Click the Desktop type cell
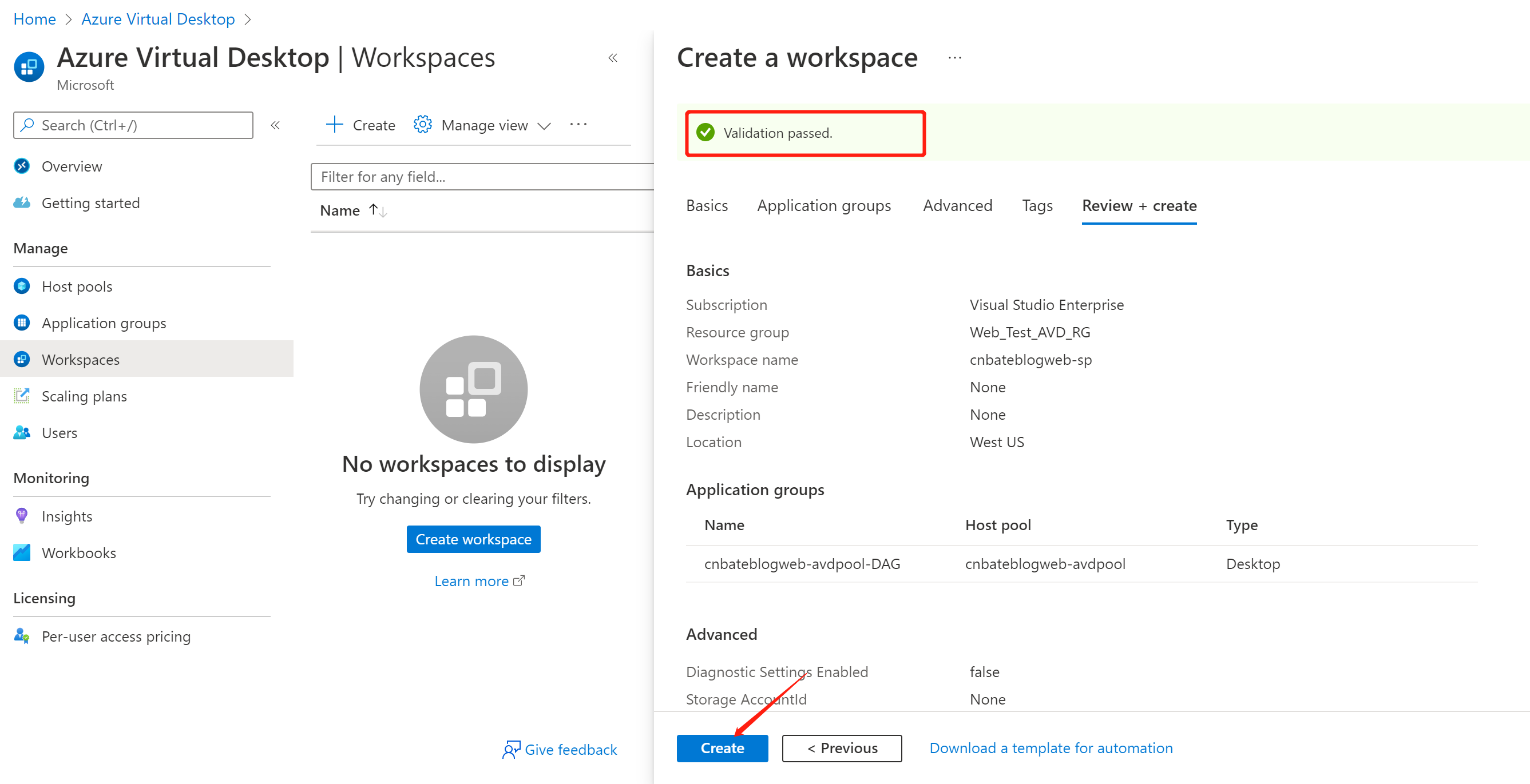This screenshot has width=1530, height=784. point(1252,563)
